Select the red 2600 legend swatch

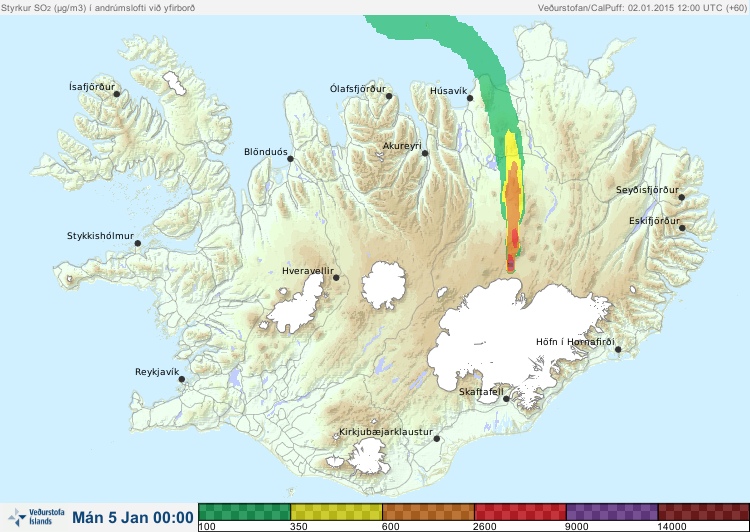520,512
